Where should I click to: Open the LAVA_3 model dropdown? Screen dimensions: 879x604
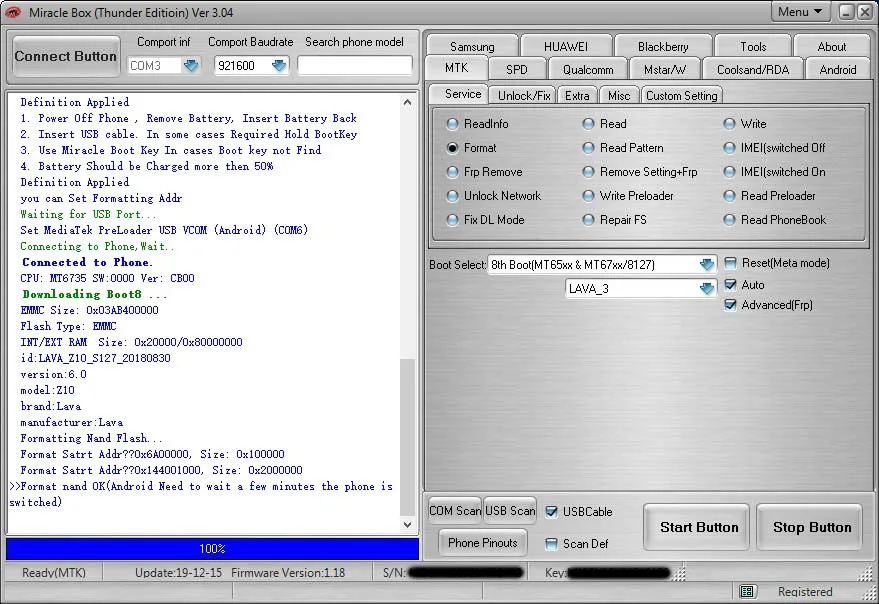coord(707,289)
